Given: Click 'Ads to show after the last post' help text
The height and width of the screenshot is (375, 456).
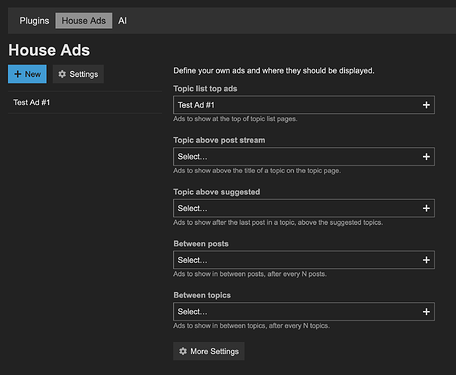Looking at the screenshot, I should pos(278,222).
